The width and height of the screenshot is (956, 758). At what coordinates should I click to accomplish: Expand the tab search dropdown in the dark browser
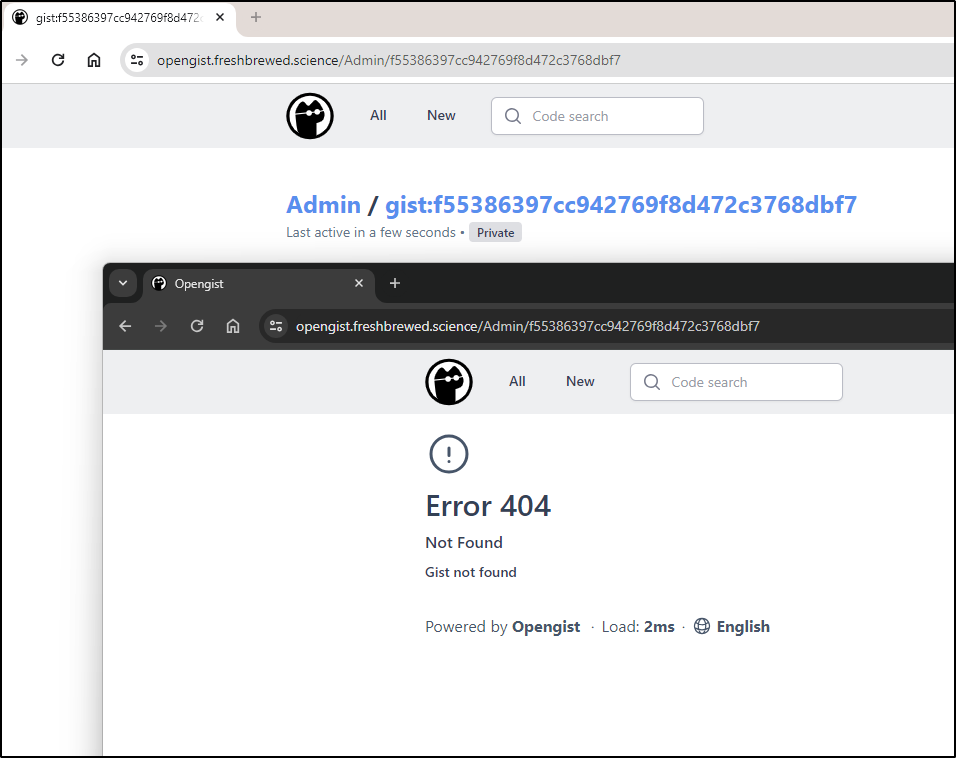[123, 283]
